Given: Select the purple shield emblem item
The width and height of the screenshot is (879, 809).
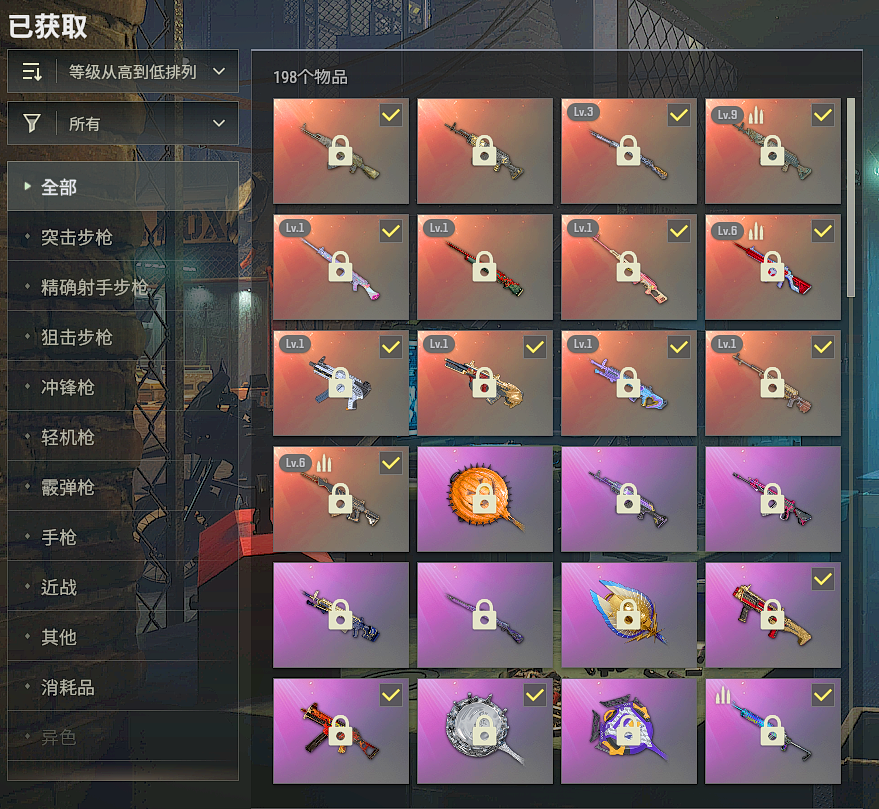Looking at the screenshot, I should point(628,731).
